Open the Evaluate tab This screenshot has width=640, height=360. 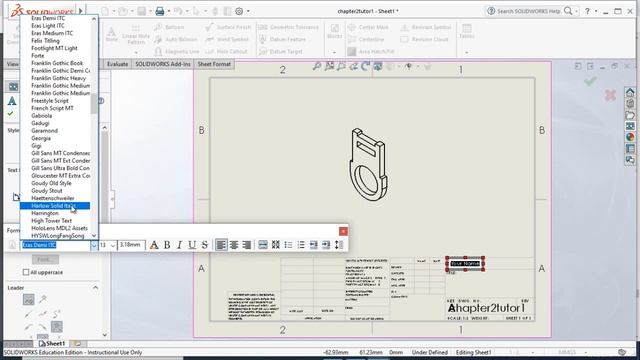[x=118, y=64]
